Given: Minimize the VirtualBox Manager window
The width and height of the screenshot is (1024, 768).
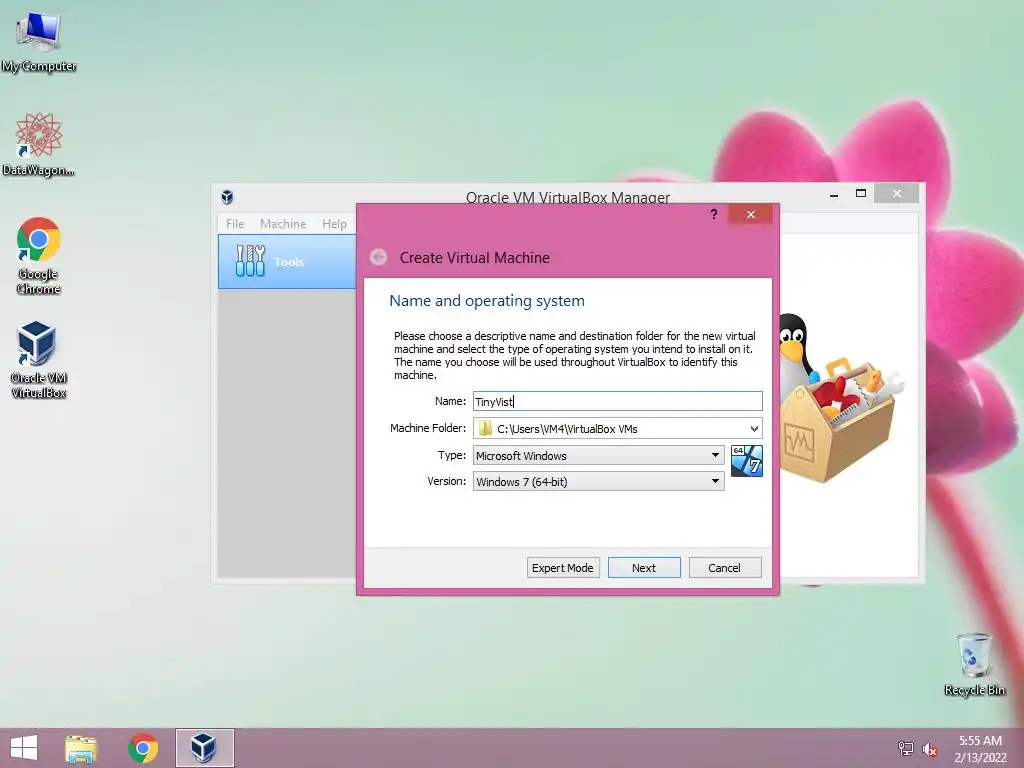Looking at the screenshot, I should [834, 194].
